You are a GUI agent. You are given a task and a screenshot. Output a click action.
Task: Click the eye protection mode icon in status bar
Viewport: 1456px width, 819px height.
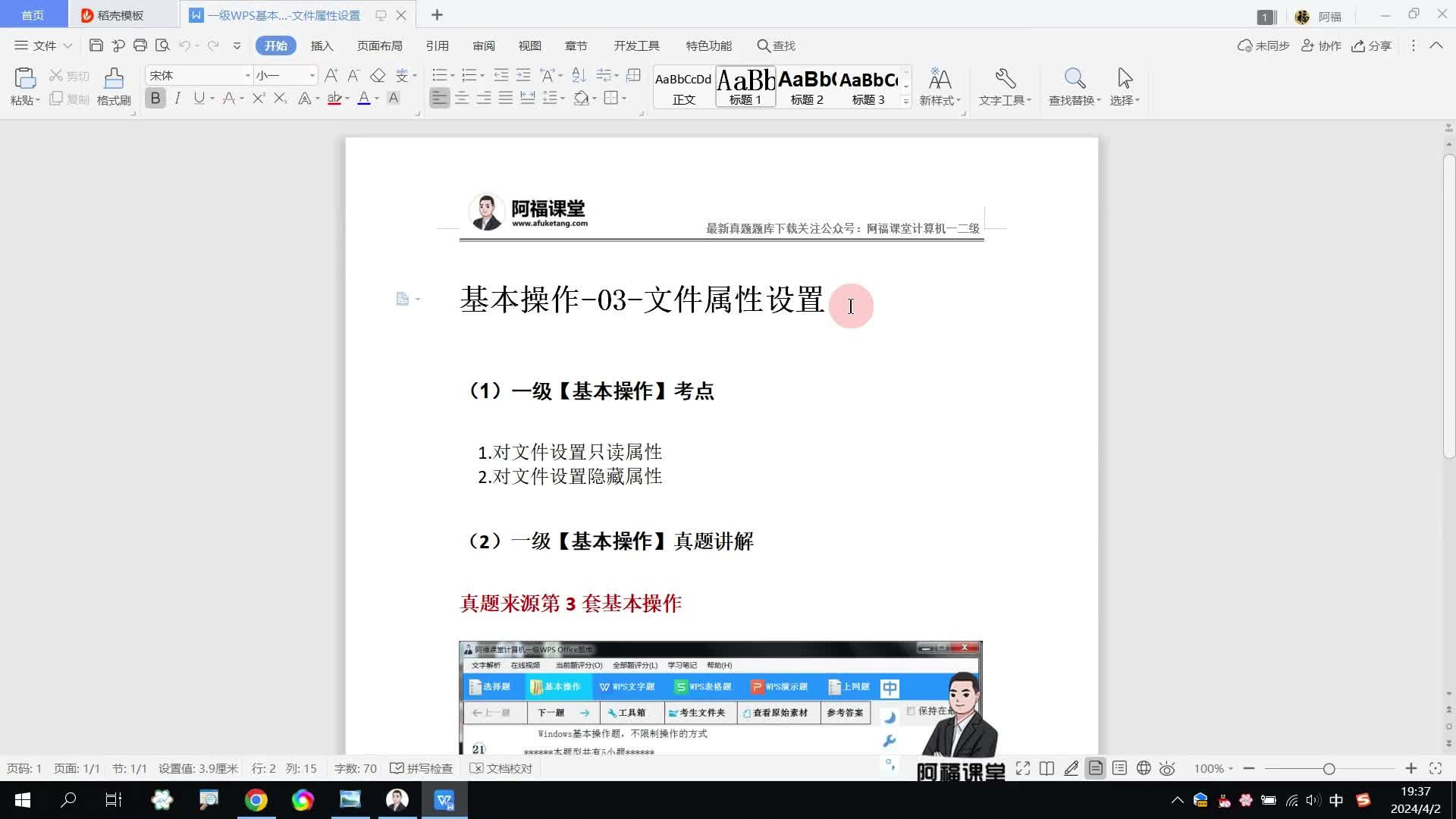pos(1167,768)
